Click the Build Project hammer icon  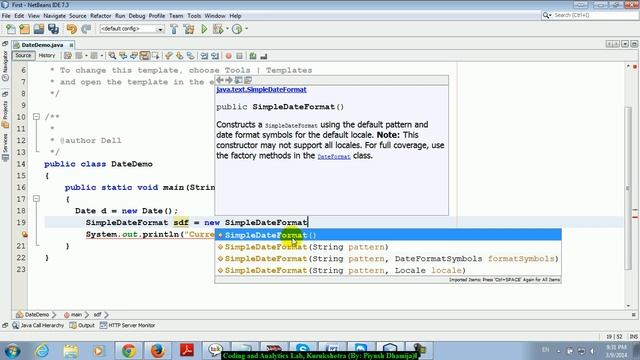click(x=174, y=29)
